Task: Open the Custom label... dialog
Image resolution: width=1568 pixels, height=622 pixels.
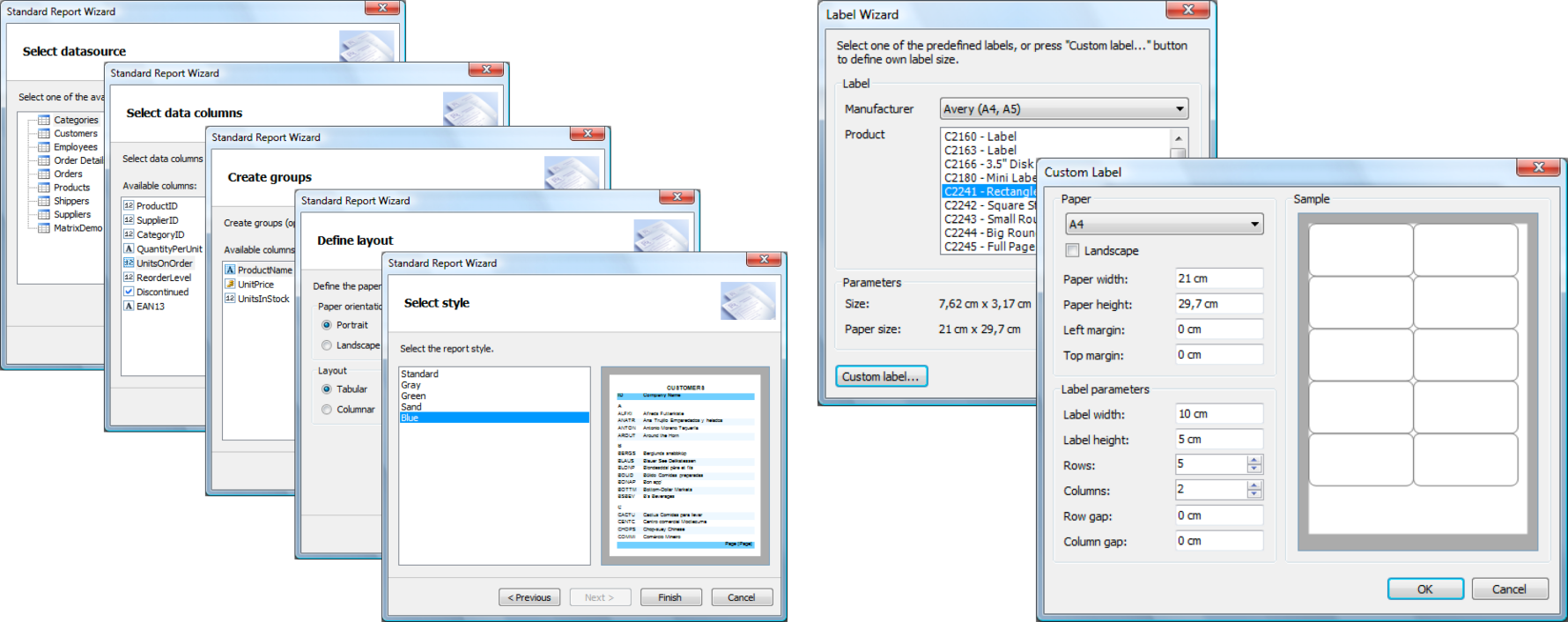Action: tap(880, 376)
